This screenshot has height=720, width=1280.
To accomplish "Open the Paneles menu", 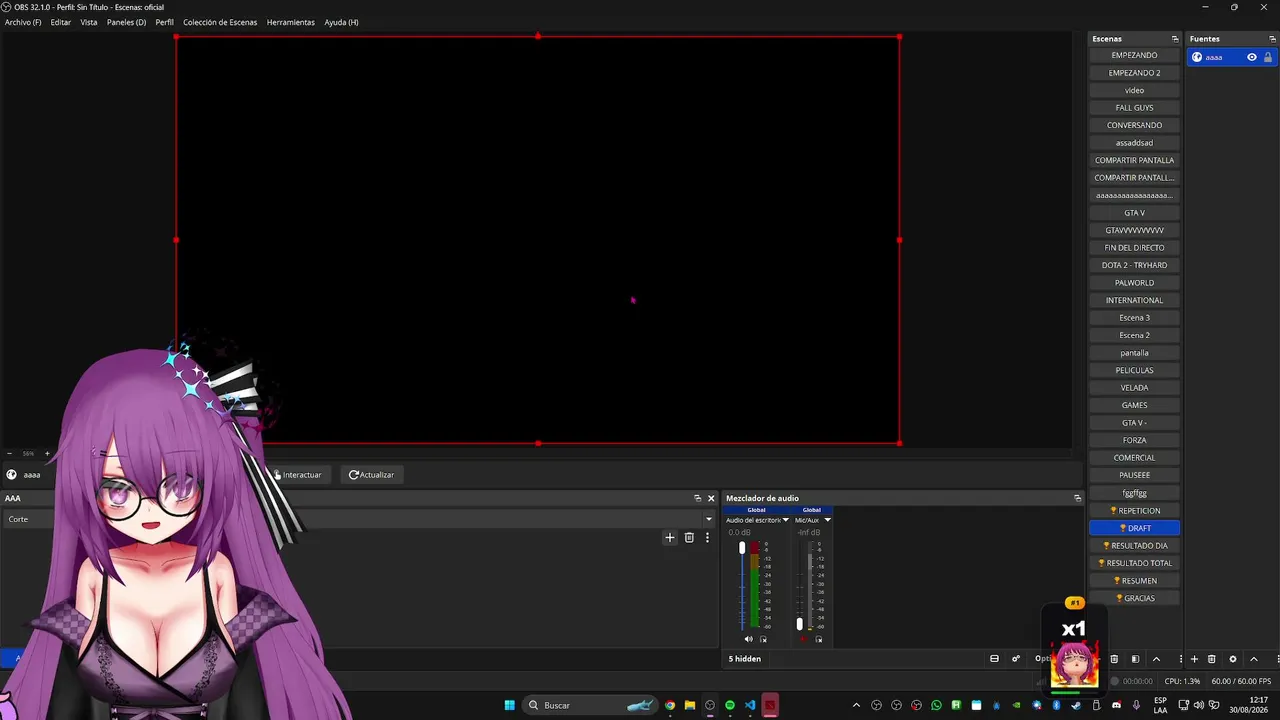I will click(126, 22).
